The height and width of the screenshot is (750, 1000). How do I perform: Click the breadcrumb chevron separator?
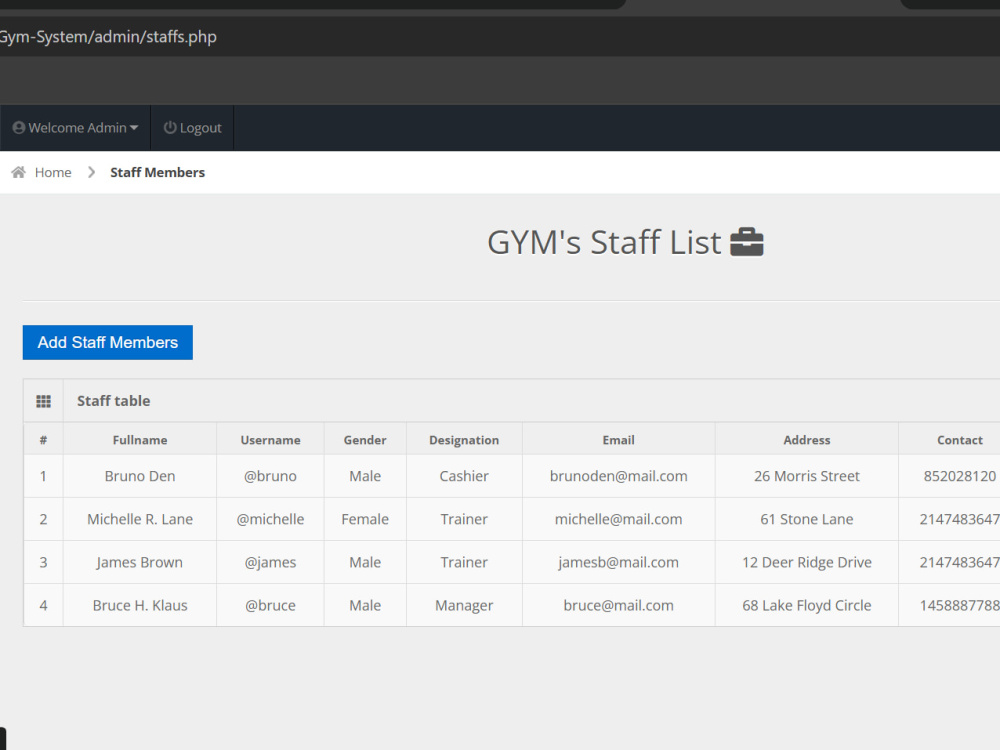91,172
